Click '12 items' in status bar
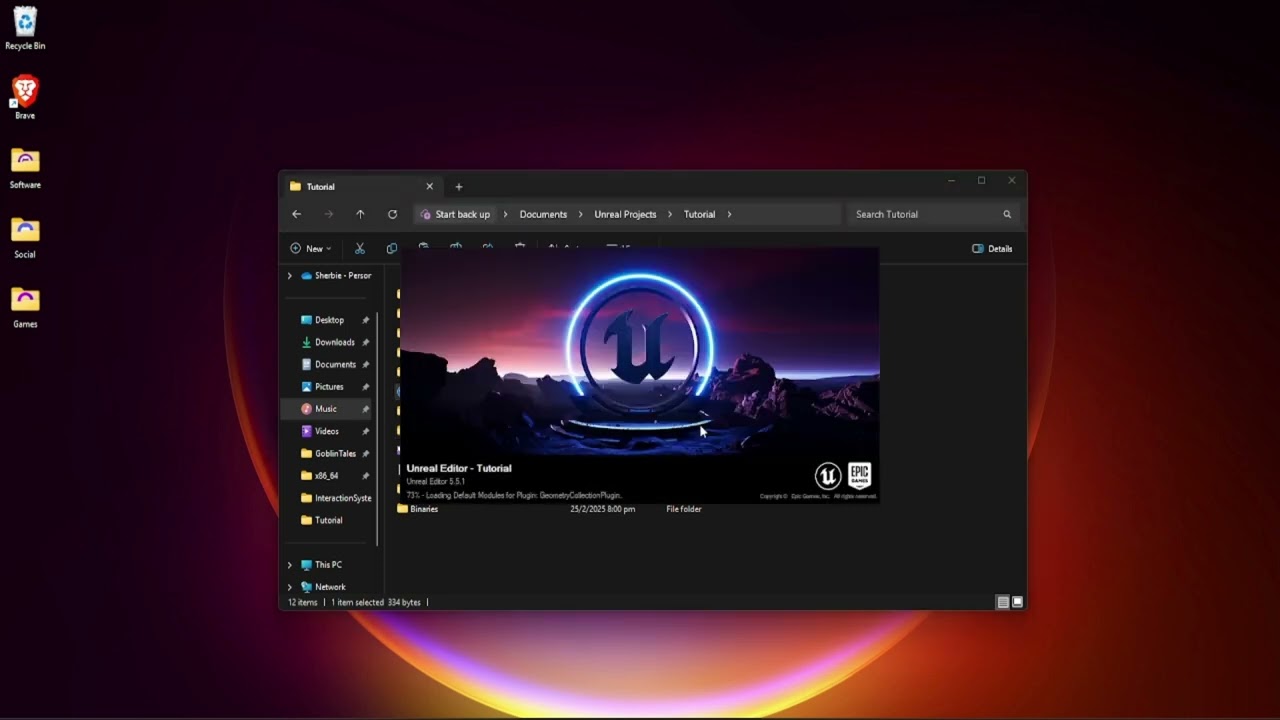This screenshot has width=1280, height=720. coord(302,602)
